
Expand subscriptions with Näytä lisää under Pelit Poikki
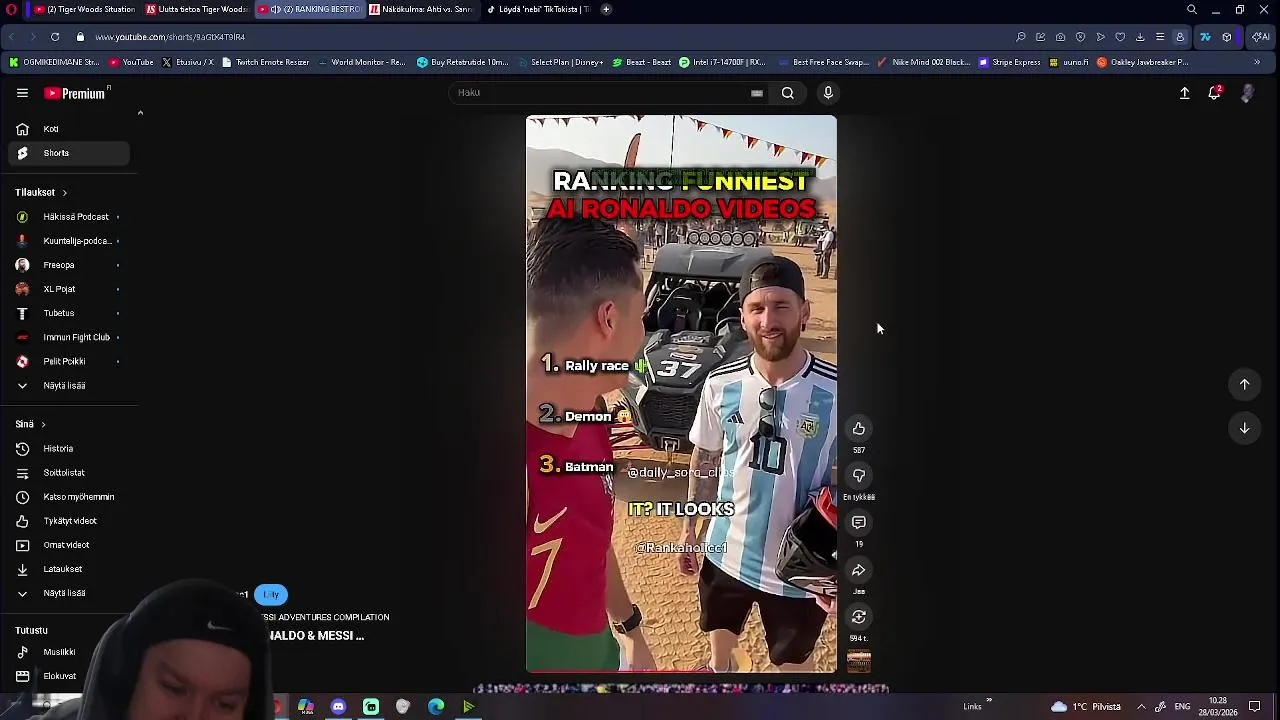point(70,385)
